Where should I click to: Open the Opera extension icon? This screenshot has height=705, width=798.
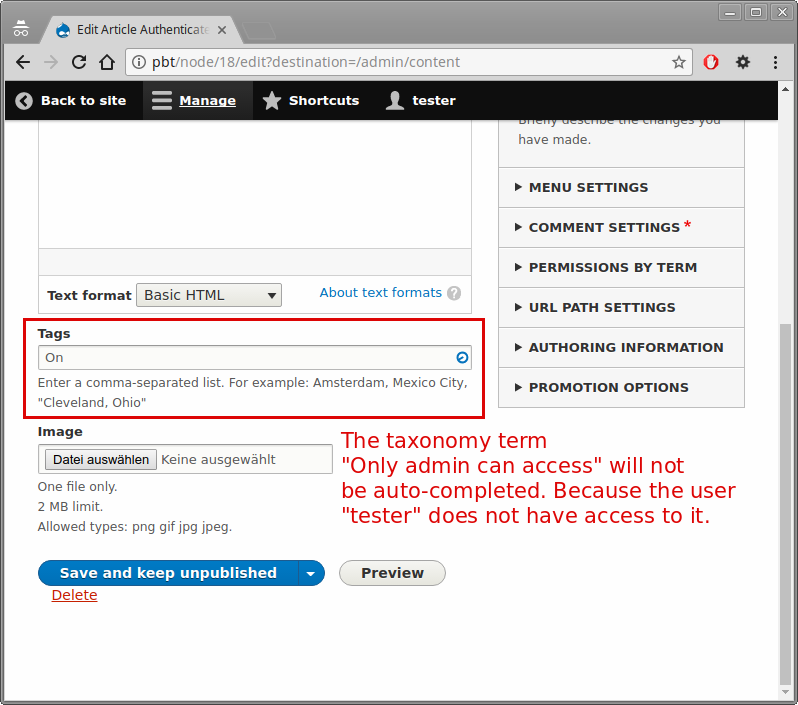coord(711,62)
